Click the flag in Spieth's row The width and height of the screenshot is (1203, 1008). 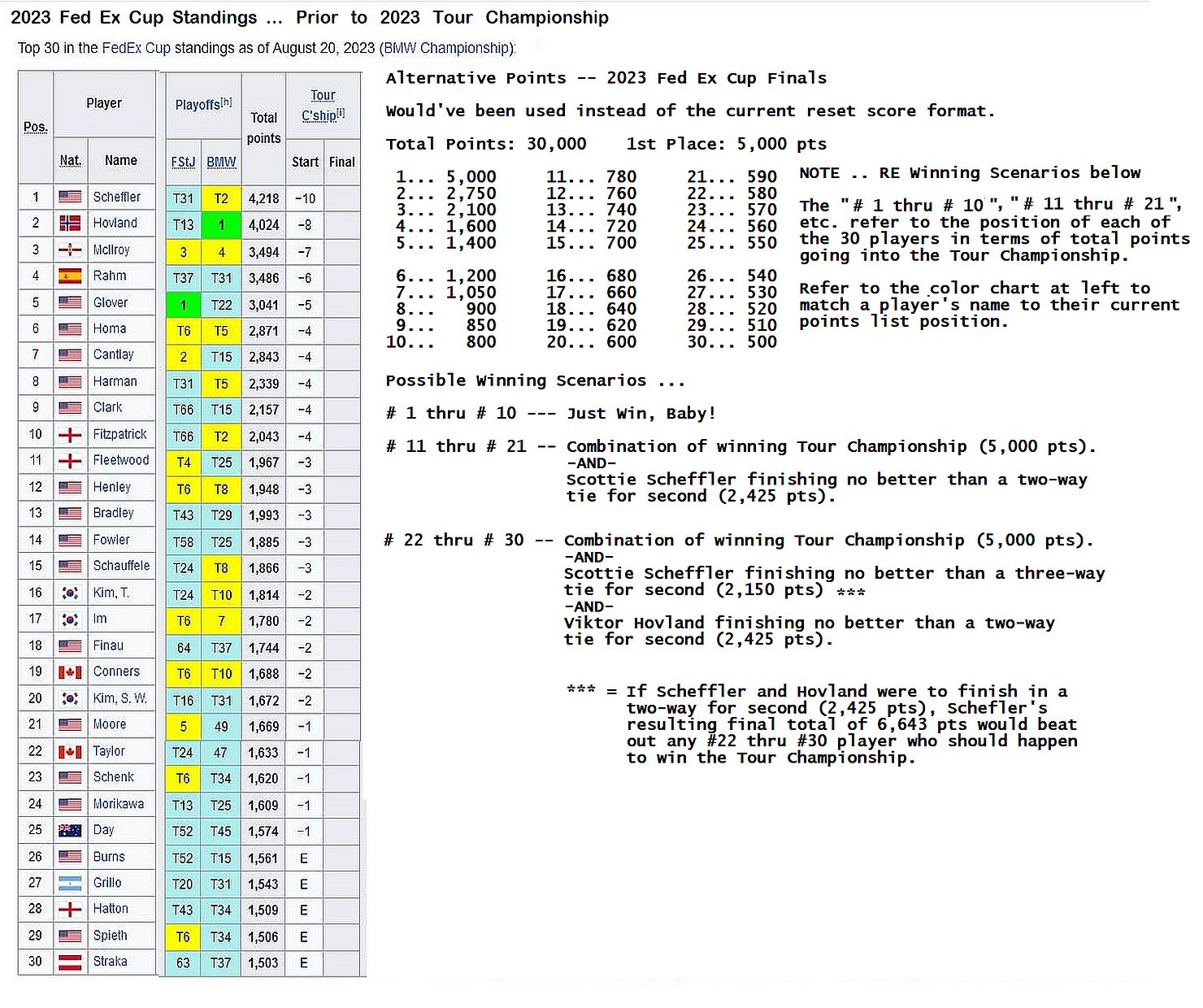pyautogui.click(x=70, y=936)
